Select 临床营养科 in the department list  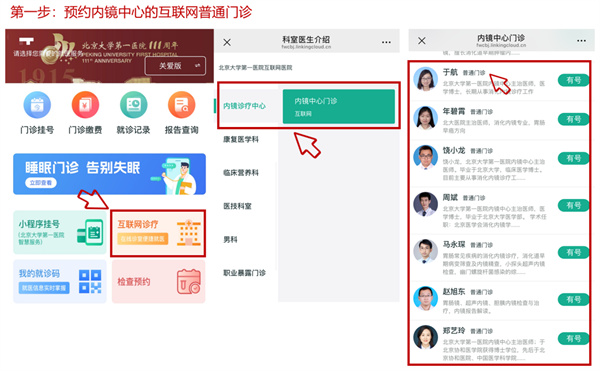click(x=241, y=173)
